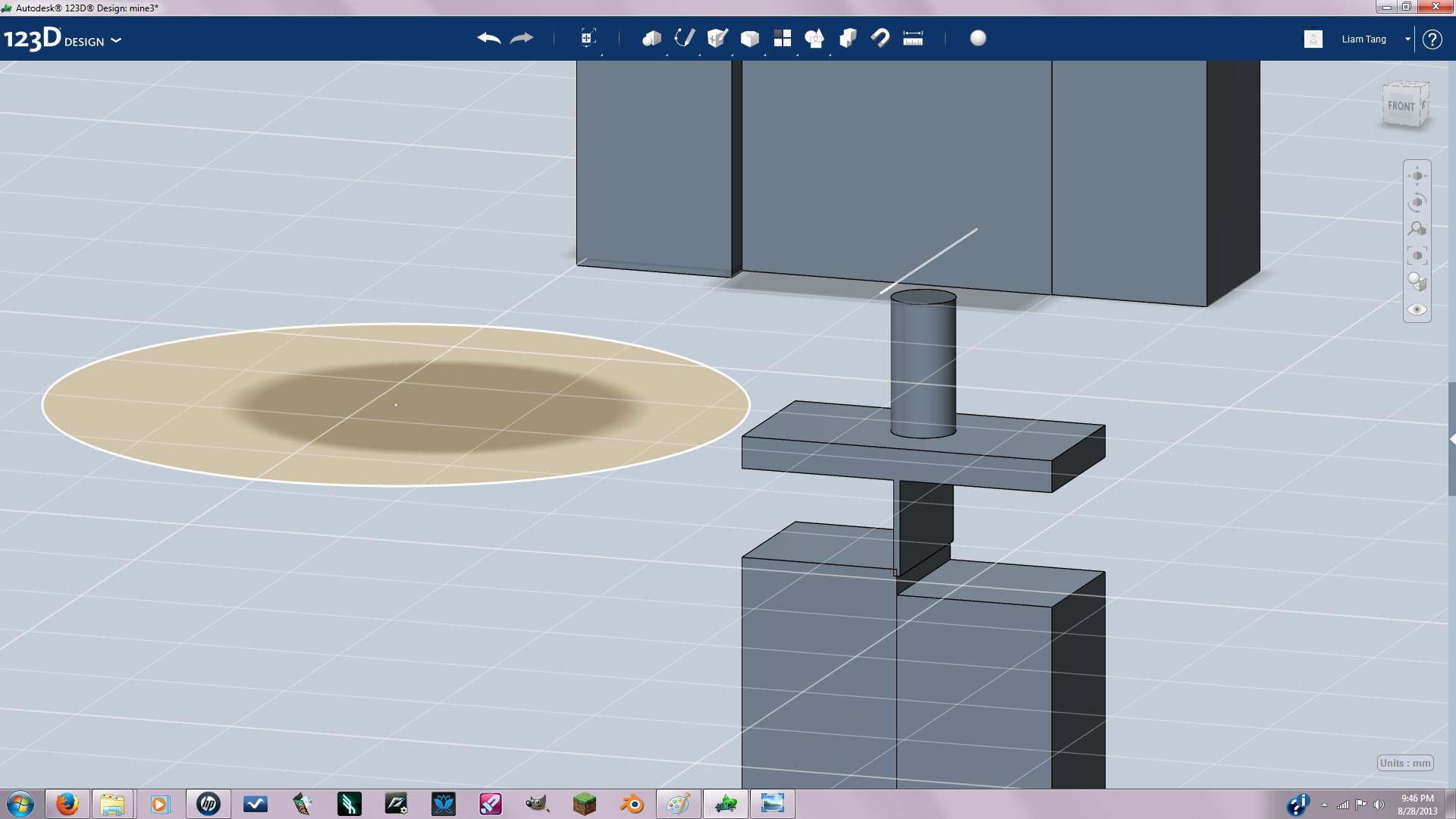The image size is (1456, 819).
Task: Open the visual style cube options
Action: coord(1417,282)
